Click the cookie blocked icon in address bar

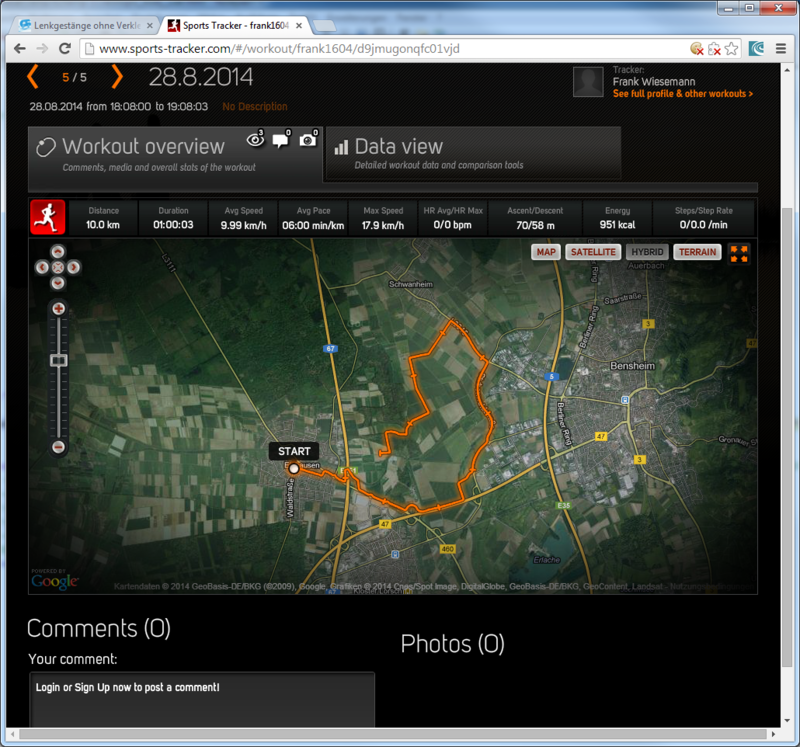click(x=697, y=48)
